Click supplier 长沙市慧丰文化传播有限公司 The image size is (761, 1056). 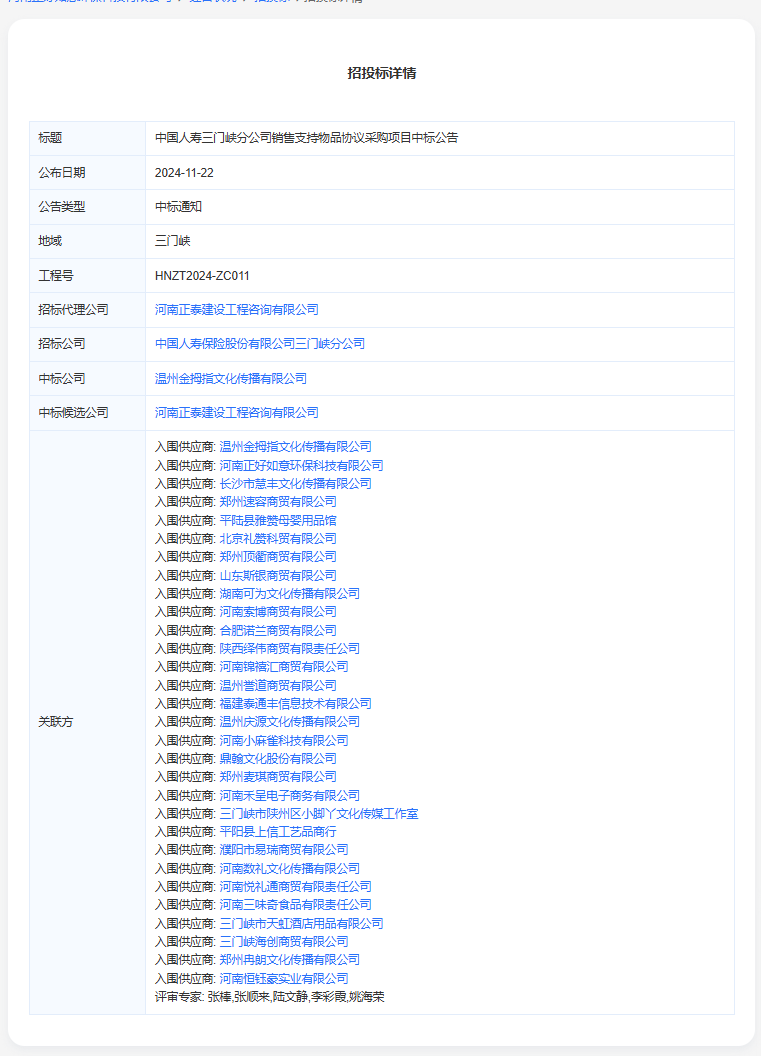click(x=295, y=484)
